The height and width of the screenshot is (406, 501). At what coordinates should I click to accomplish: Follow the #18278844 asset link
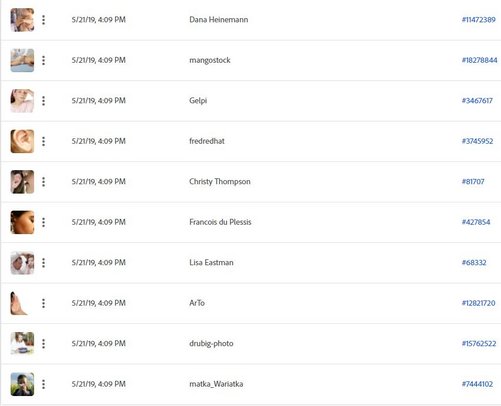(479, 60)
